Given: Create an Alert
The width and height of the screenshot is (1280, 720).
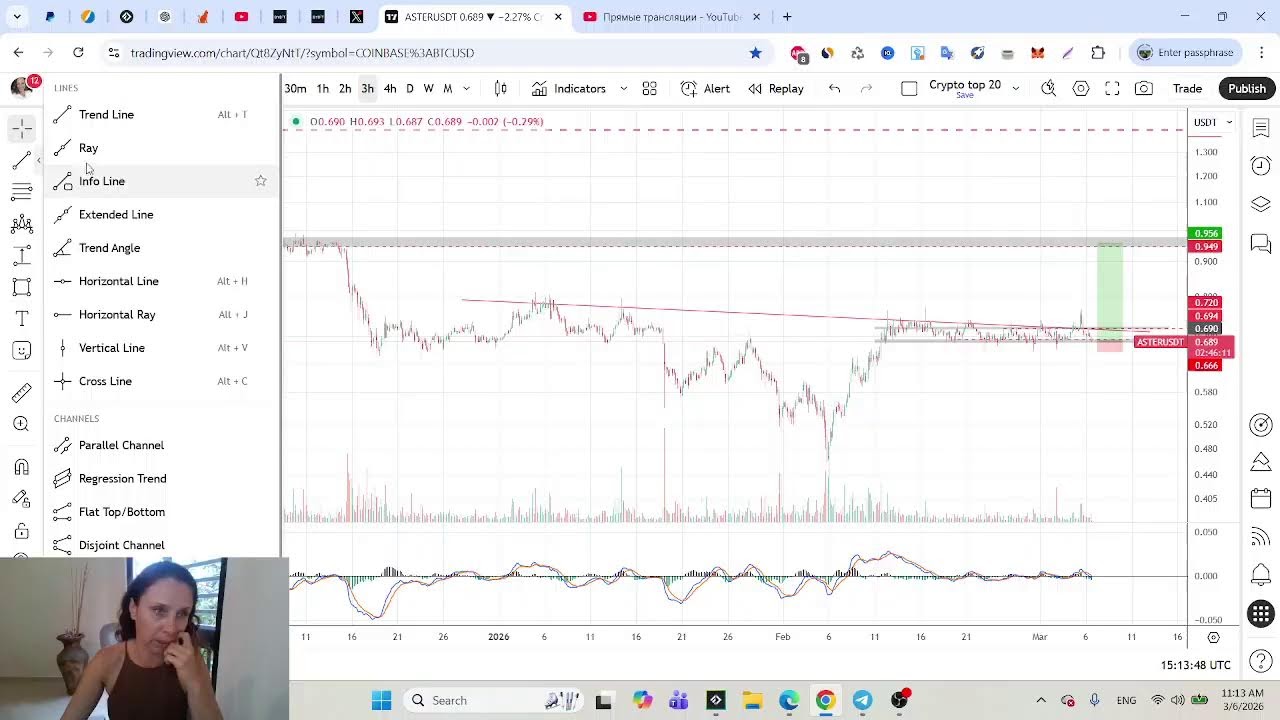Looking at the screenshot, I should (x=705, y=89).
